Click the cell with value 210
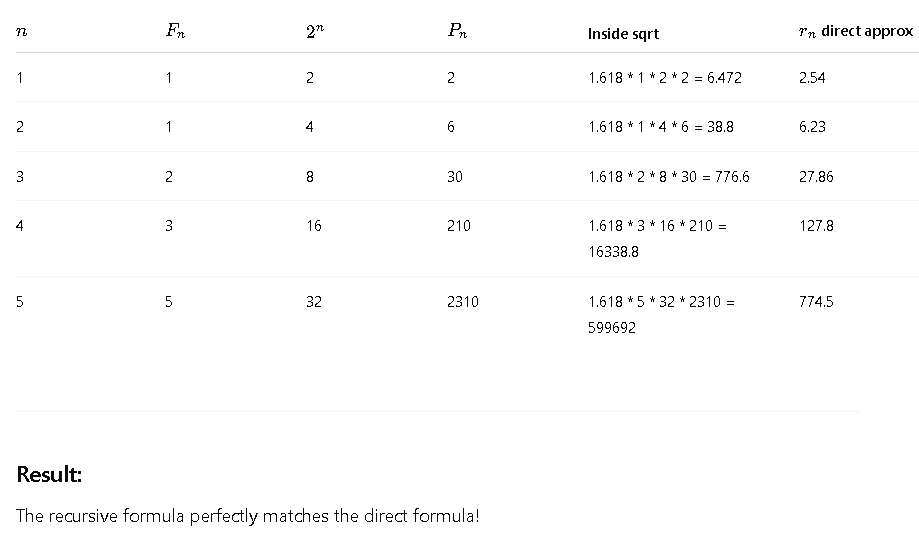The image size is (919, 536). [458, 226]
